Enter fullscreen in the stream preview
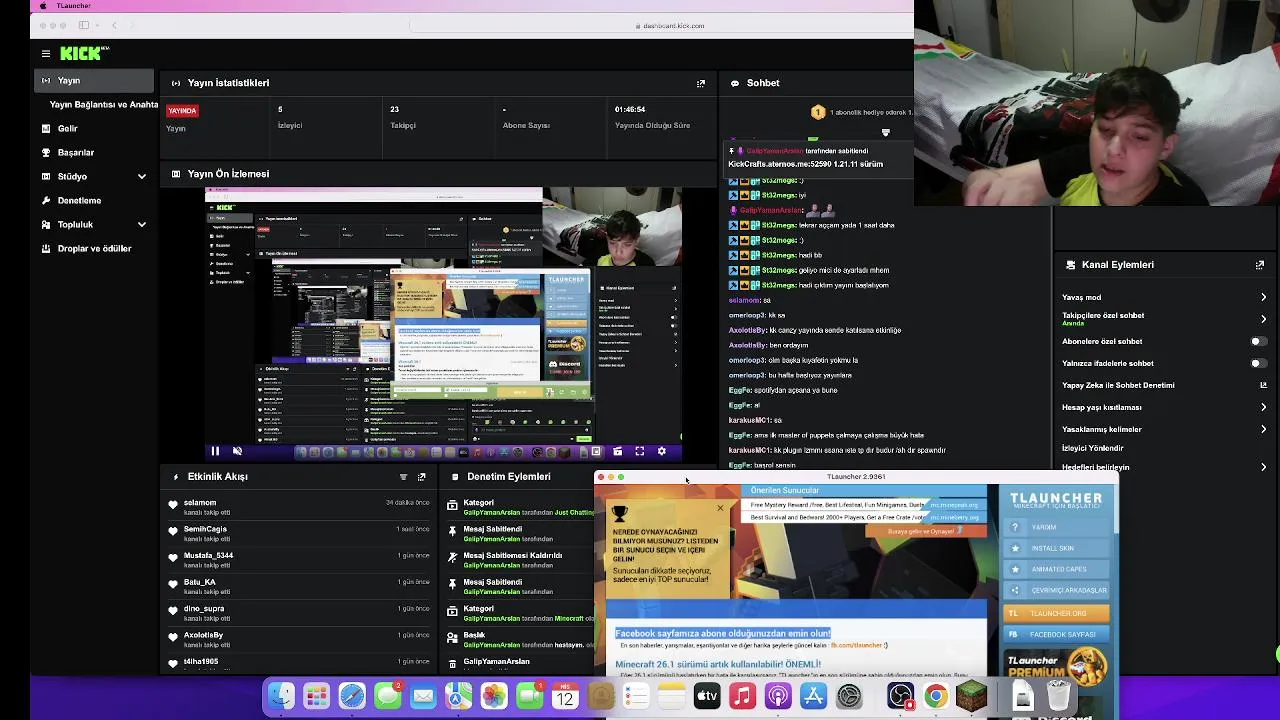The width and height of the screenshot is (1280, 720). coord(639,452)
